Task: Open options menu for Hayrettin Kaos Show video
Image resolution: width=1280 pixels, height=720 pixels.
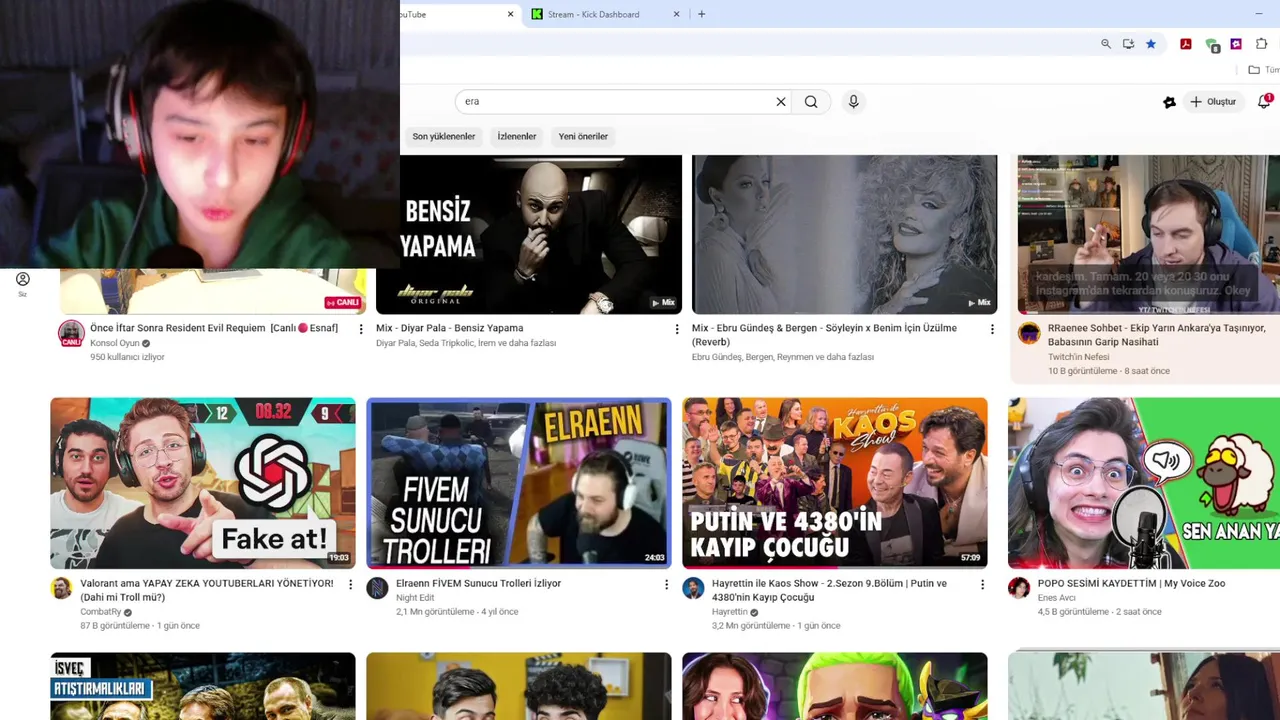Action: [982, 584]
